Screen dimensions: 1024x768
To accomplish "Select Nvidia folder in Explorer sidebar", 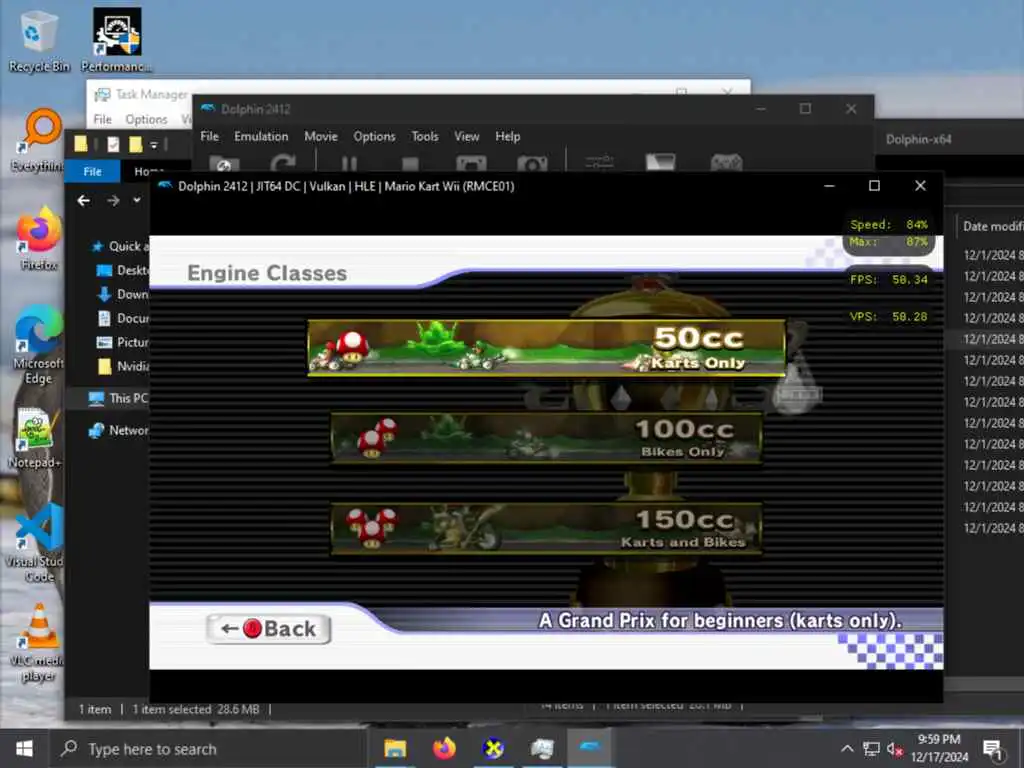I will [122, 366].
